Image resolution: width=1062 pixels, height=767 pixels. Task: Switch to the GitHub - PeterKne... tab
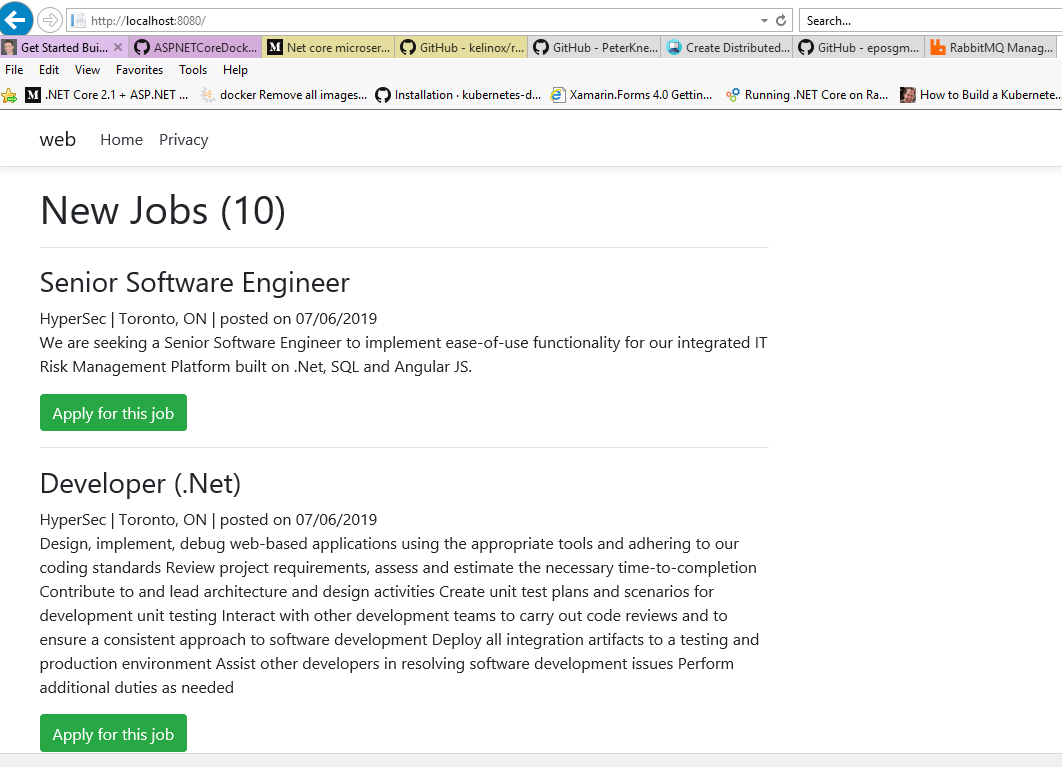coord(594,47)
